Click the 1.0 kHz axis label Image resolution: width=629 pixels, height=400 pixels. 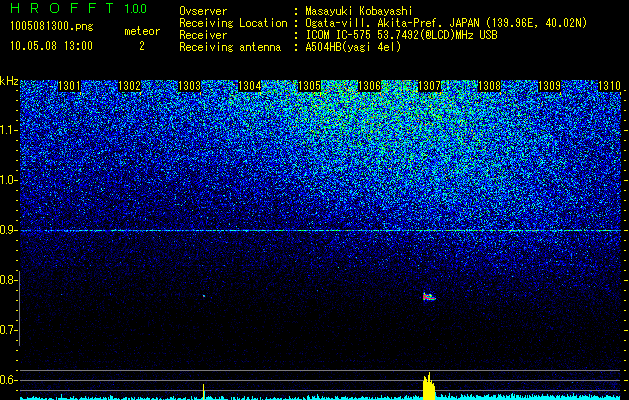(8, 180)
